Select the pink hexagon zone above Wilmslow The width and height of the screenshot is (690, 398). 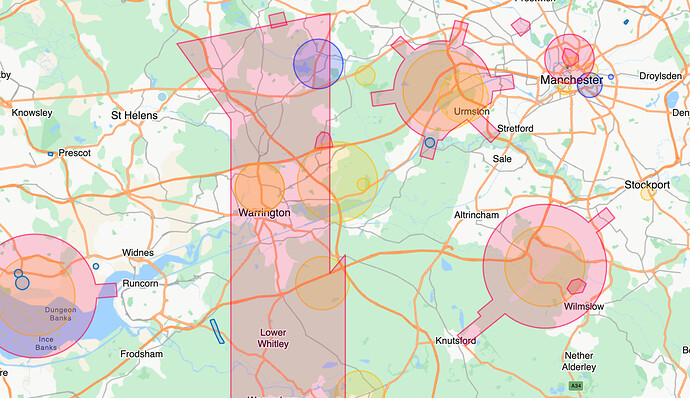coord(576,286)
